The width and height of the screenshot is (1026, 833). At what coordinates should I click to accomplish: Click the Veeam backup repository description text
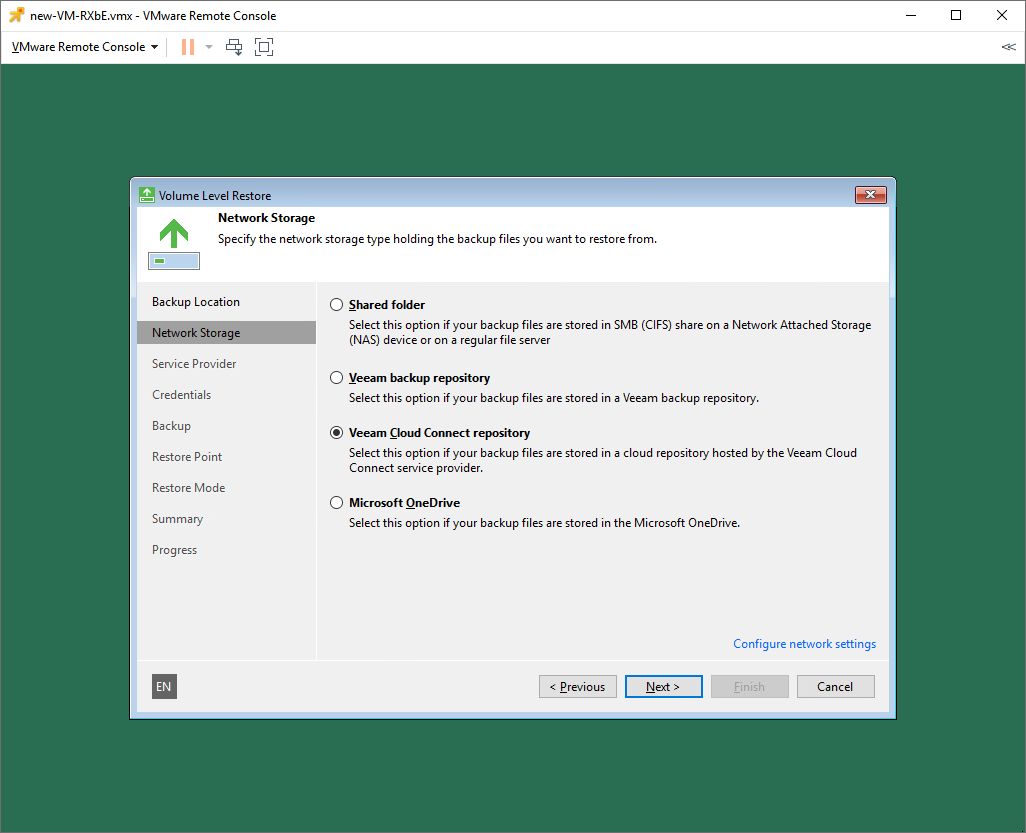pyautogui.click(x=554, y=398)
